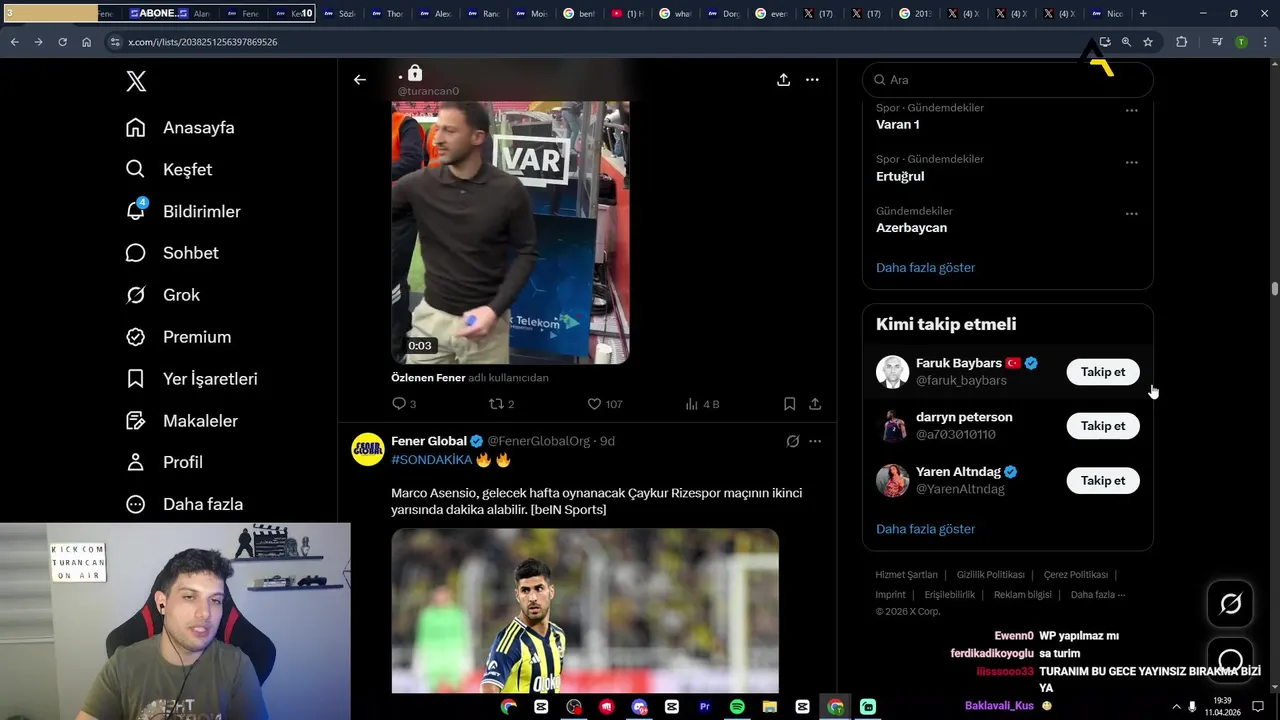Open Grok icon on Fener Global post

[x=792, y=441]
